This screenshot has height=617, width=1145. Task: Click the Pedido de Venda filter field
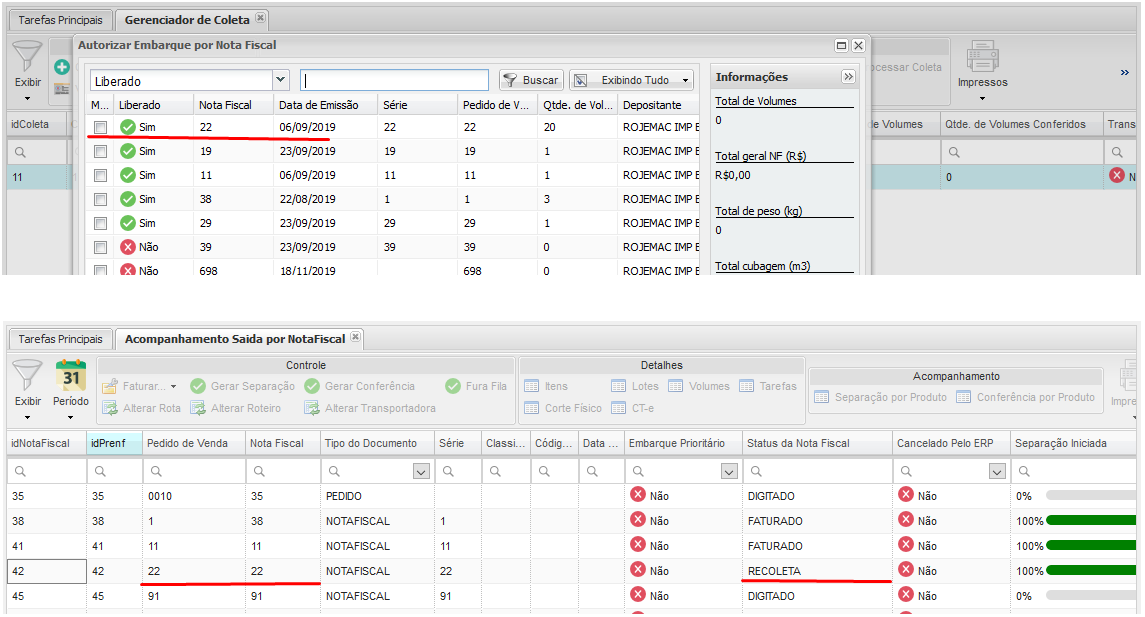(x=194, y=472)
